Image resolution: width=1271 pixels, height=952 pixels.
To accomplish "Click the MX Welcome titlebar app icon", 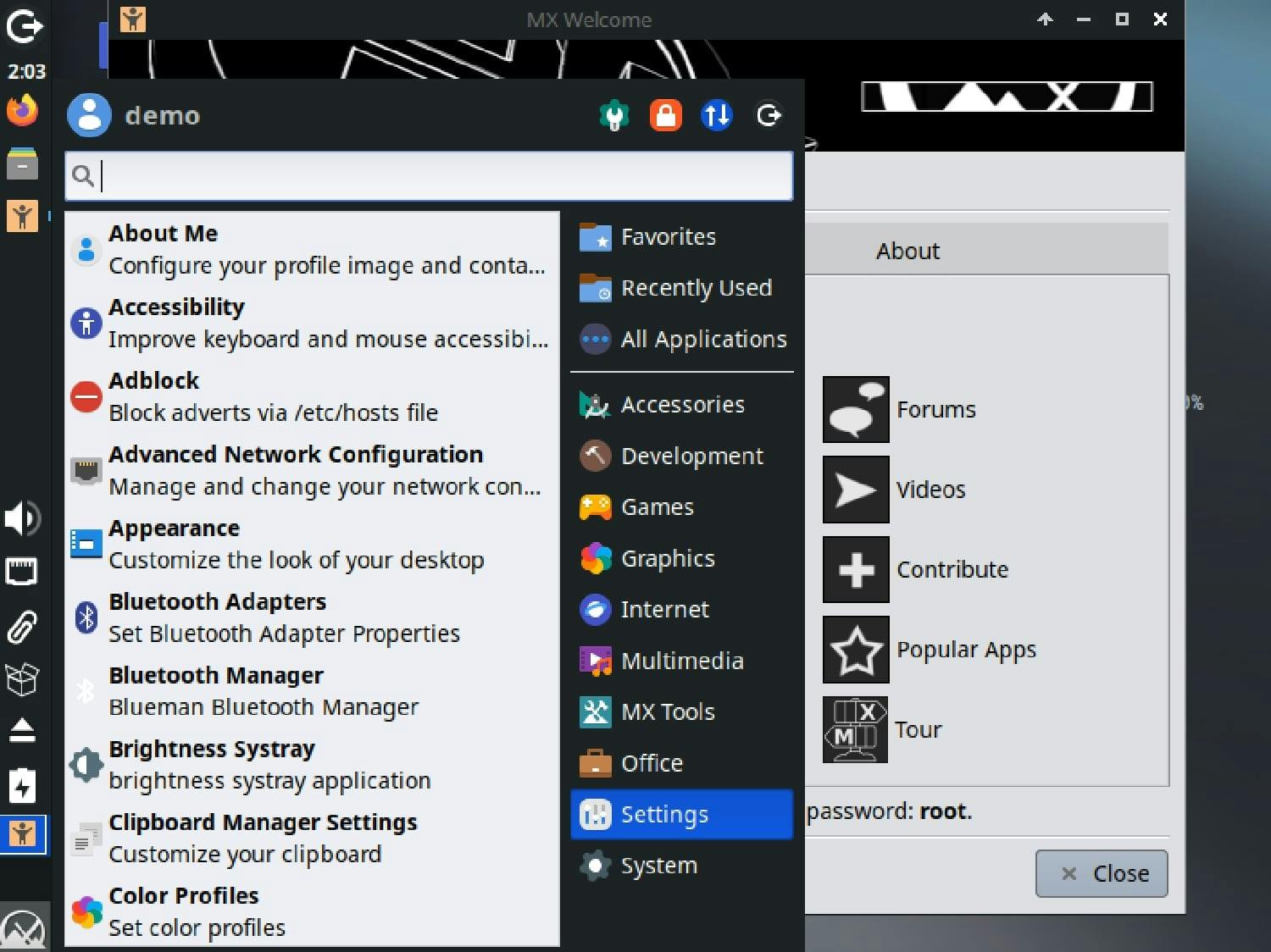I will click(x=133, y=19).
